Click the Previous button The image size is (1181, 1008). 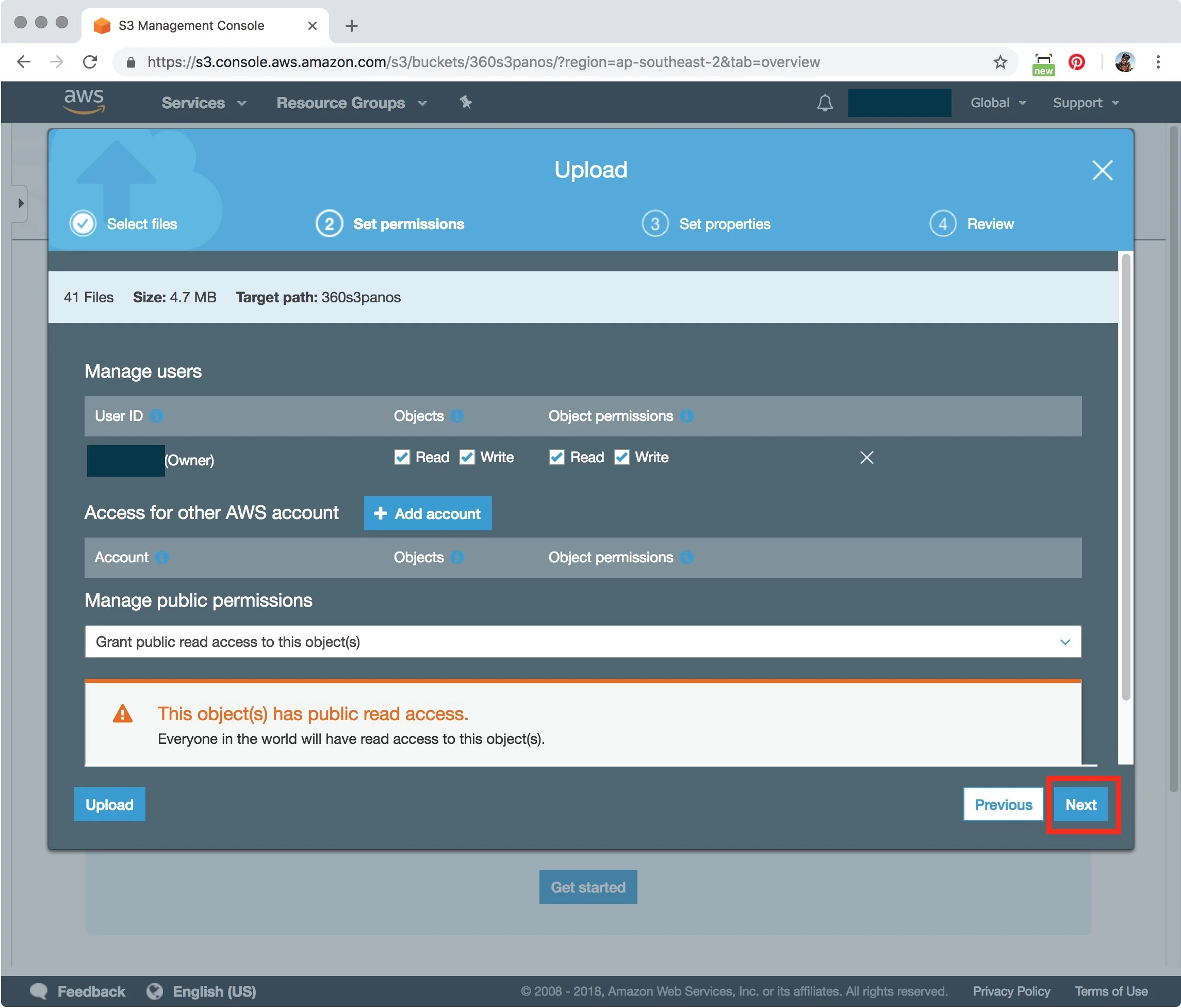(1003, 804)
